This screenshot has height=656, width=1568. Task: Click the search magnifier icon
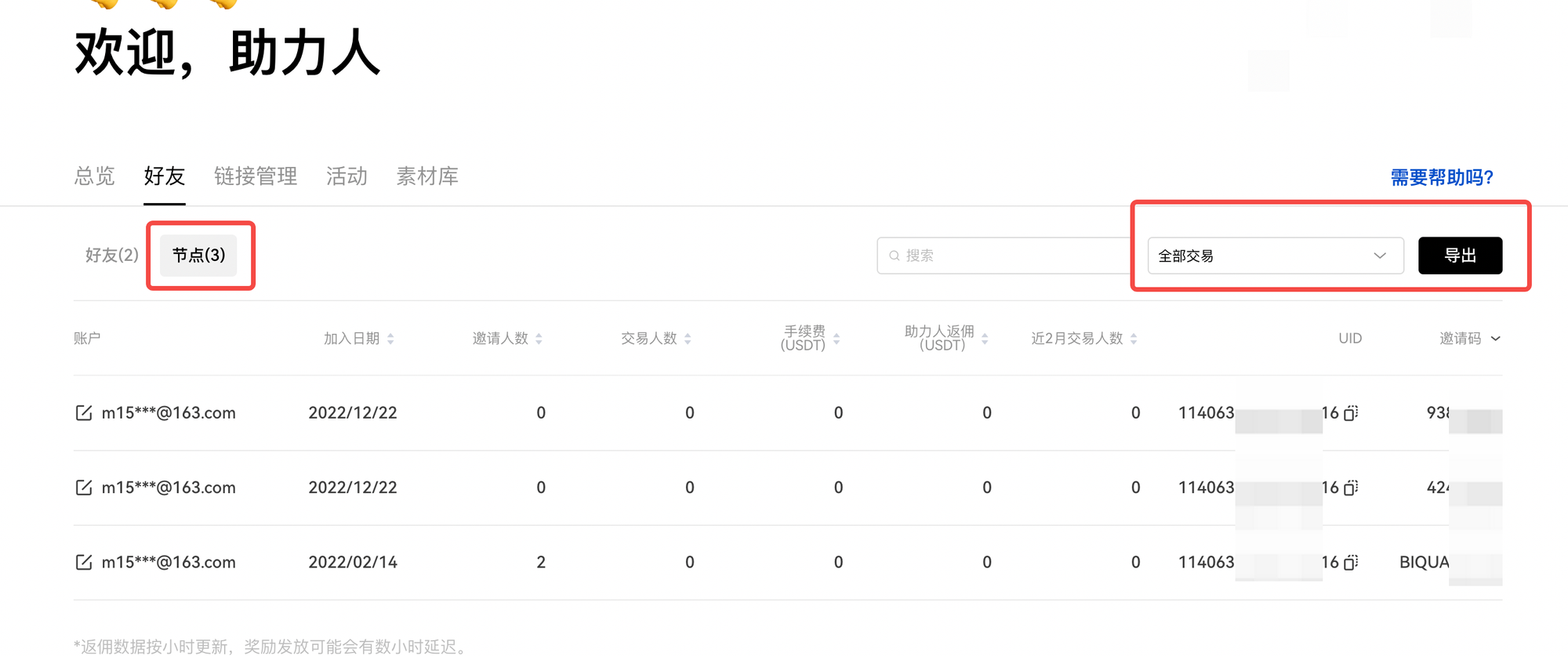pyautogui.click(x=894, y=256)
